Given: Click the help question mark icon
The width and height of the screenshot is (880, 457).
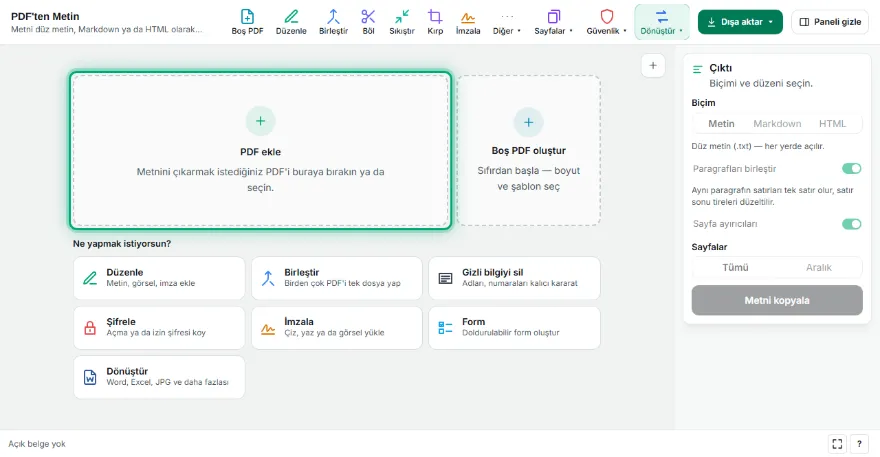Looking at the screenshot, I should pos(859,444).
